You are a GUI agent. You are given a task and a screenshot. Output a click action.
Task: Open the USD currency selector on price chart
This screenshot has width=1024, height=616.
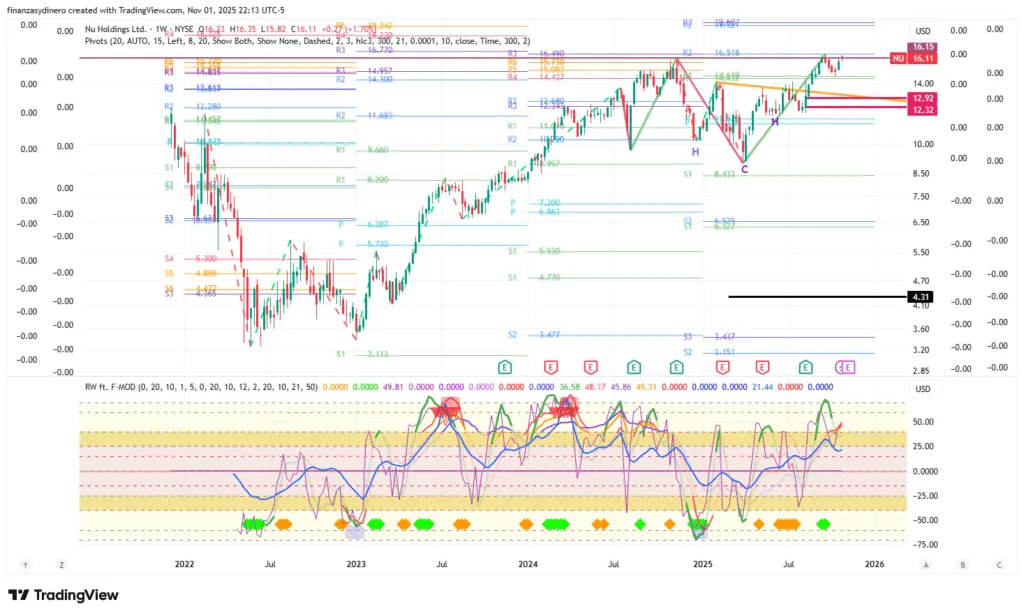click(922, 31)
